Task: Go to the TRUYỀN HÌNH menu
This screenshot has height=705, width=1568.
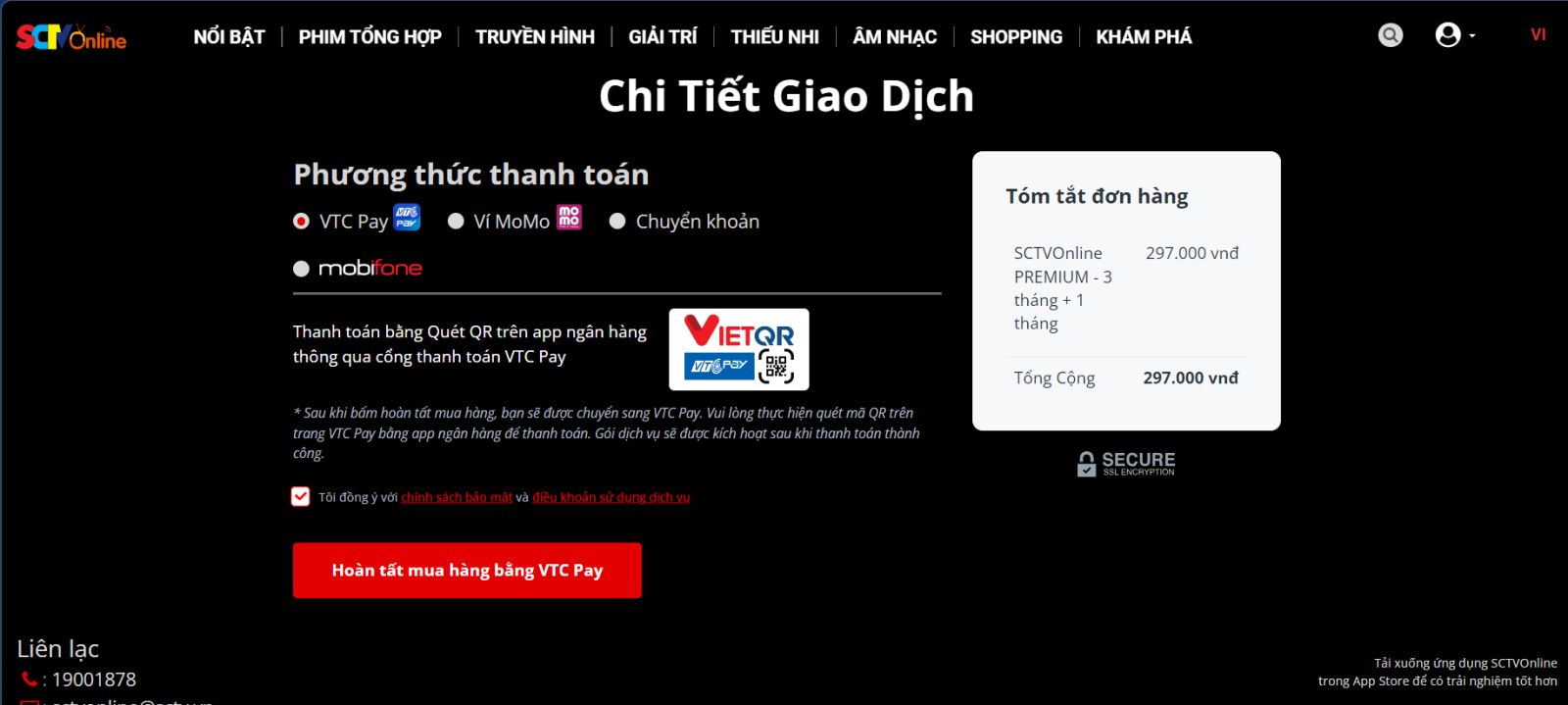Action: 535,37
